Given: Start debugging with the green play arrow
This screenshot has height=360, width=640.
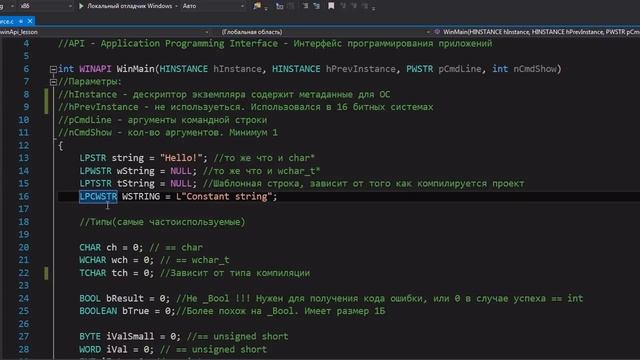Looking at the screenshot, I should pyautogui.click(x=81, y=6).
